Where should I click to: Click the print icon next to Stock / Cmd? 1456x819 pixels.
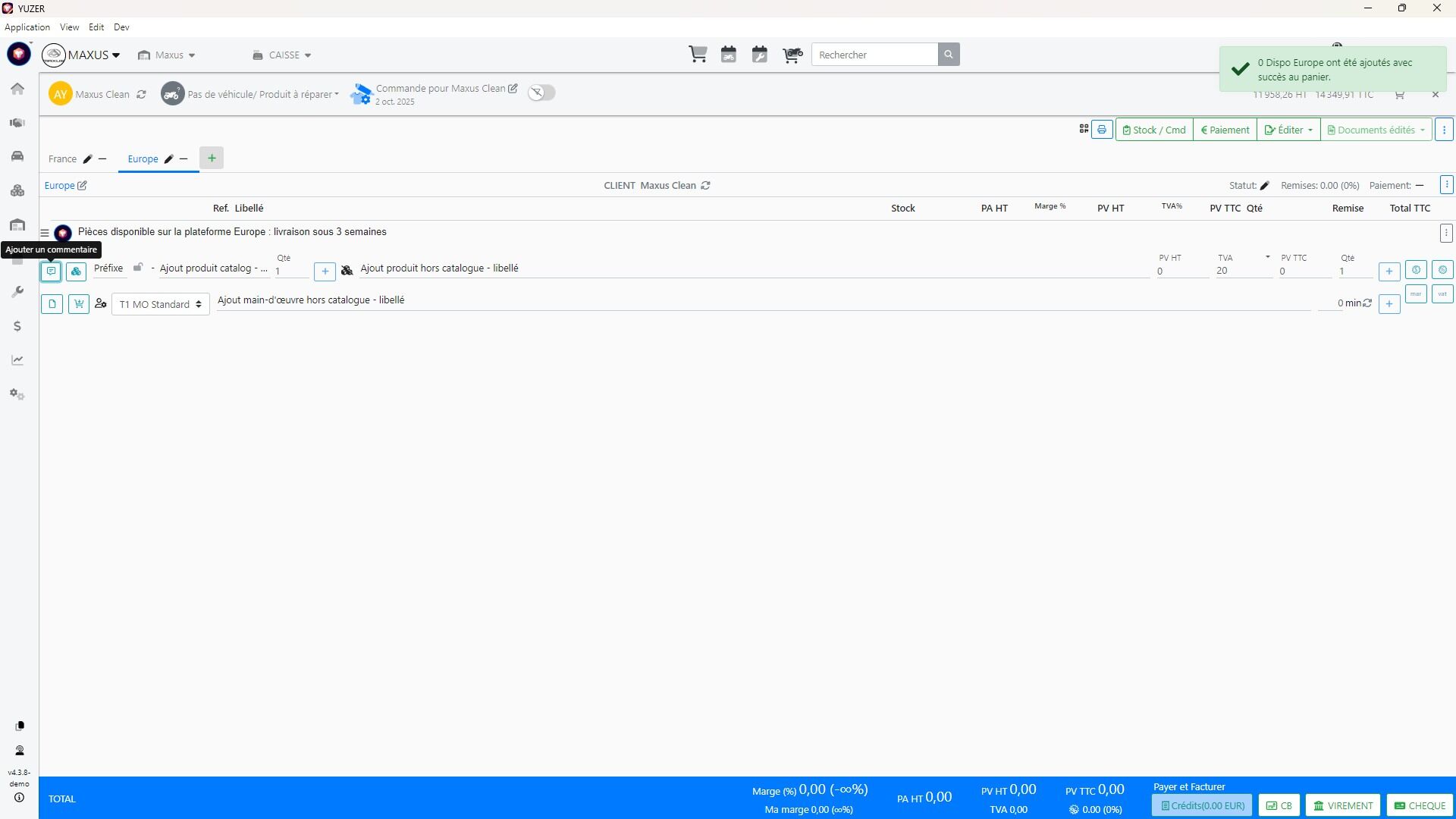(1102, 130)
